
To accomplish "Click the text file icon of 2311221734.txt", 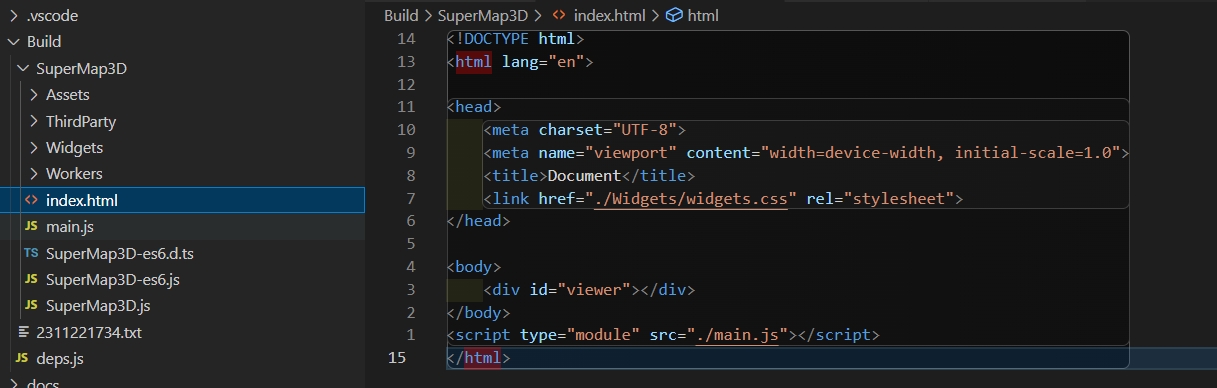I will (24, 332).
